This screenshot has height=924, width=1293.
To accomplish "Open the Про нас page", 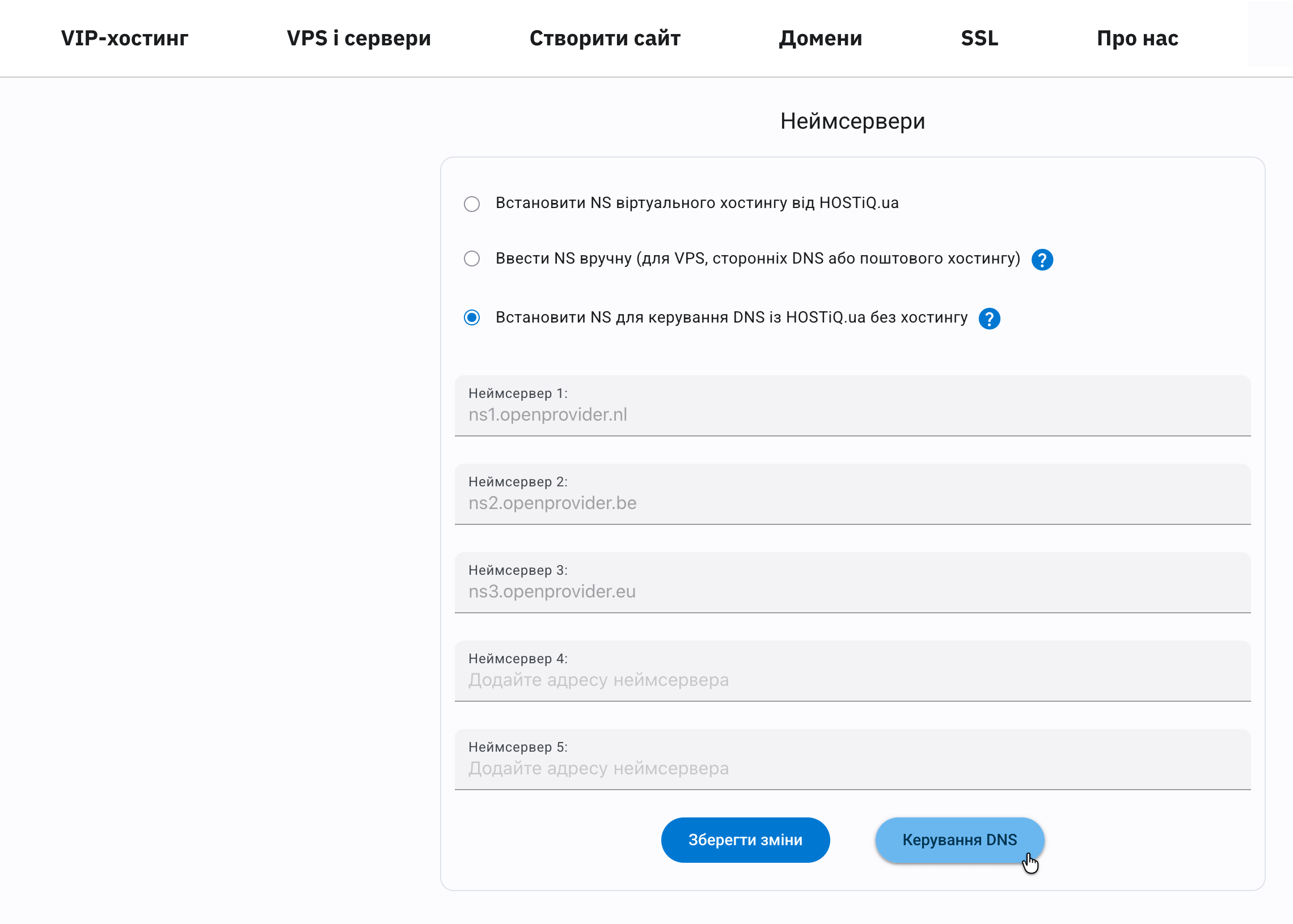I will pyautogui.click(x=1137, y=37).
